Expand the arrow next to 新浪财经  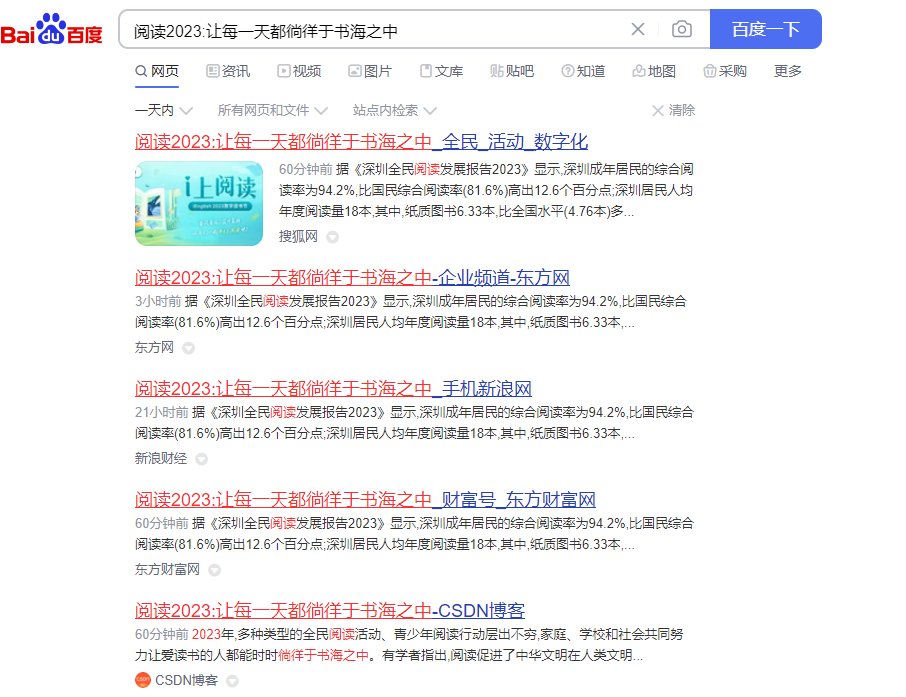point(201,459)
